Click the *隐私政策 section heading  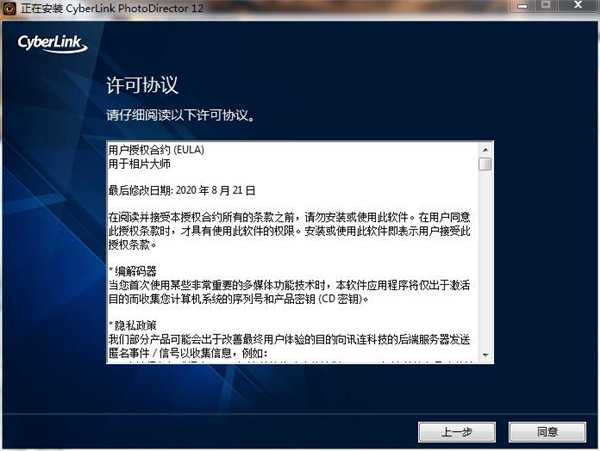(x=133, y=326)
